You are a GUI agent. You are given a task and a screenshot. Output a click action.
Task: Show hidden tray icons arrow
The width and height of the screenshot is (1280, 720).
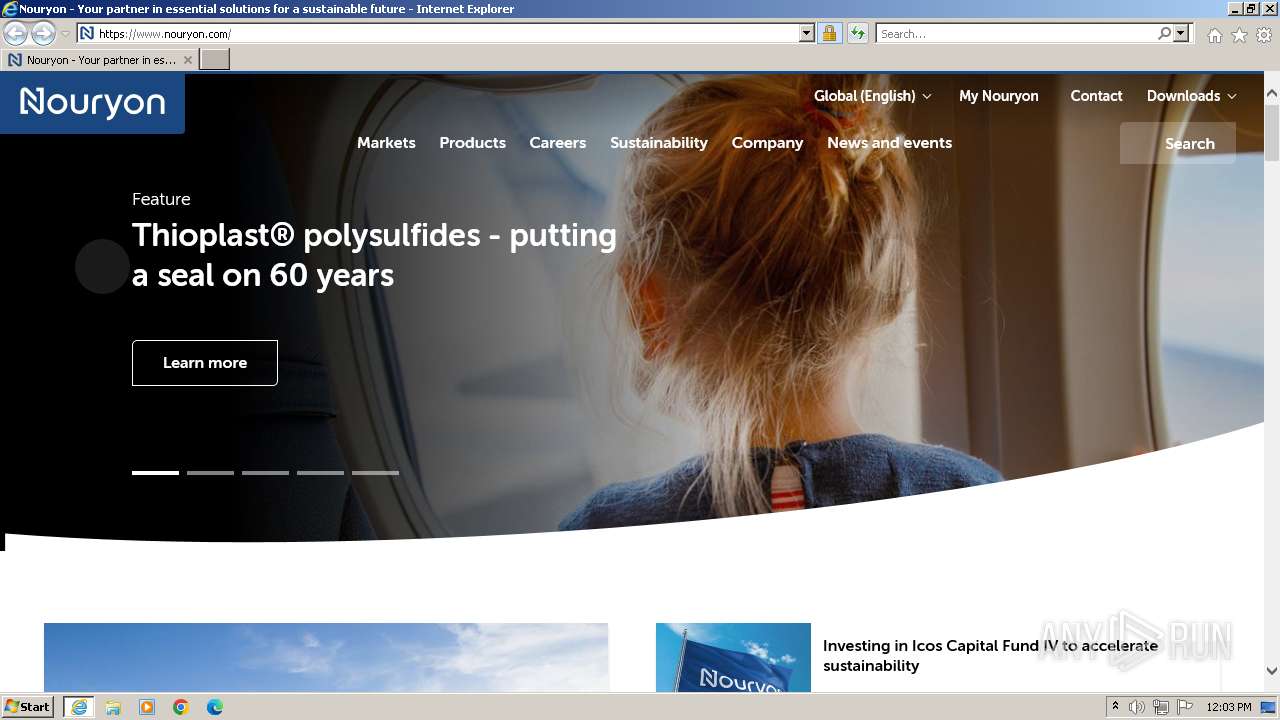tap(1115, 707)
